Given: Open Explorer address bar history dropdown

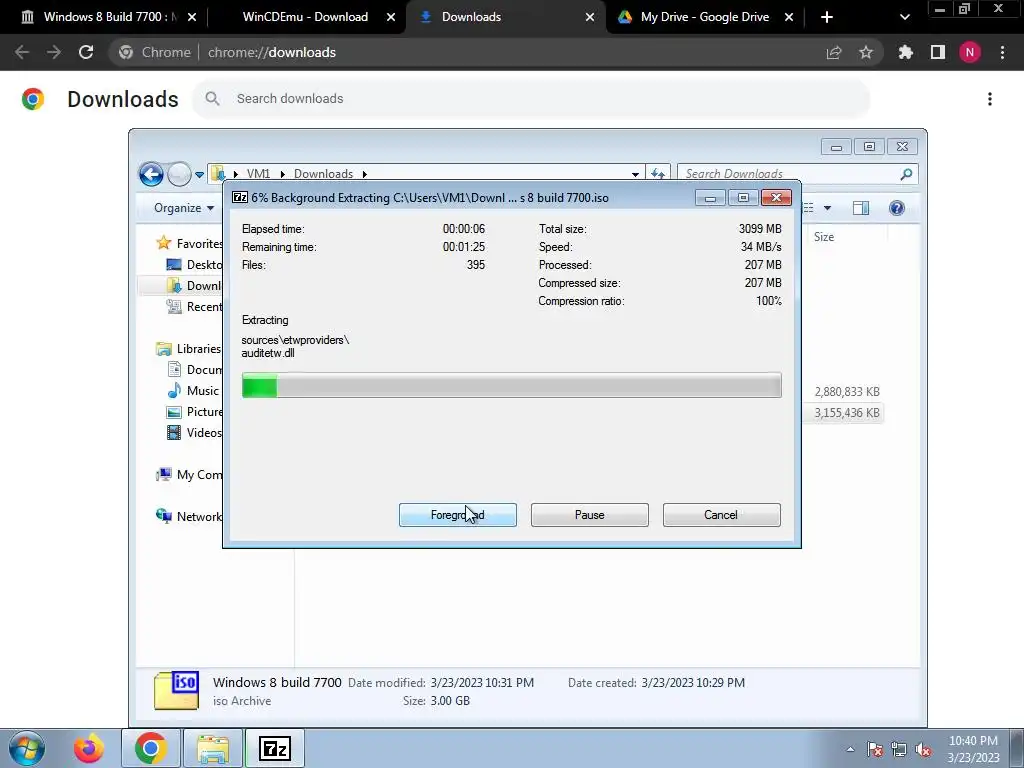Looking at the screenshot, I should click(635, 174).
